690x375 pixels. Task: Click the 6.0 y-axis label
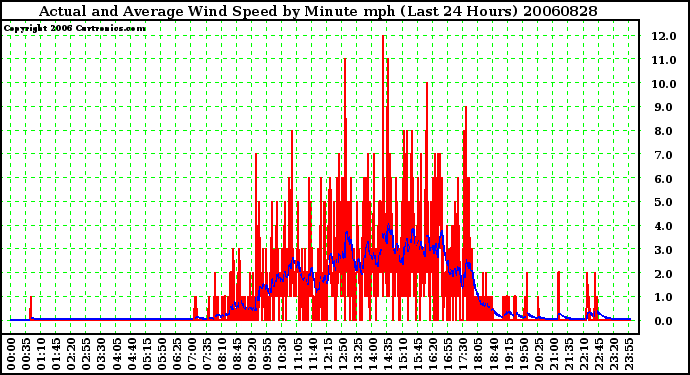coord(664,179)
